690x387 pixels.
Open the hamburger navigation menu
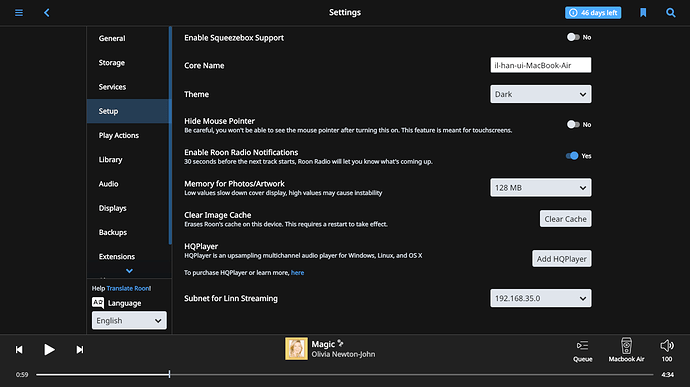click(x=19, y=13)
